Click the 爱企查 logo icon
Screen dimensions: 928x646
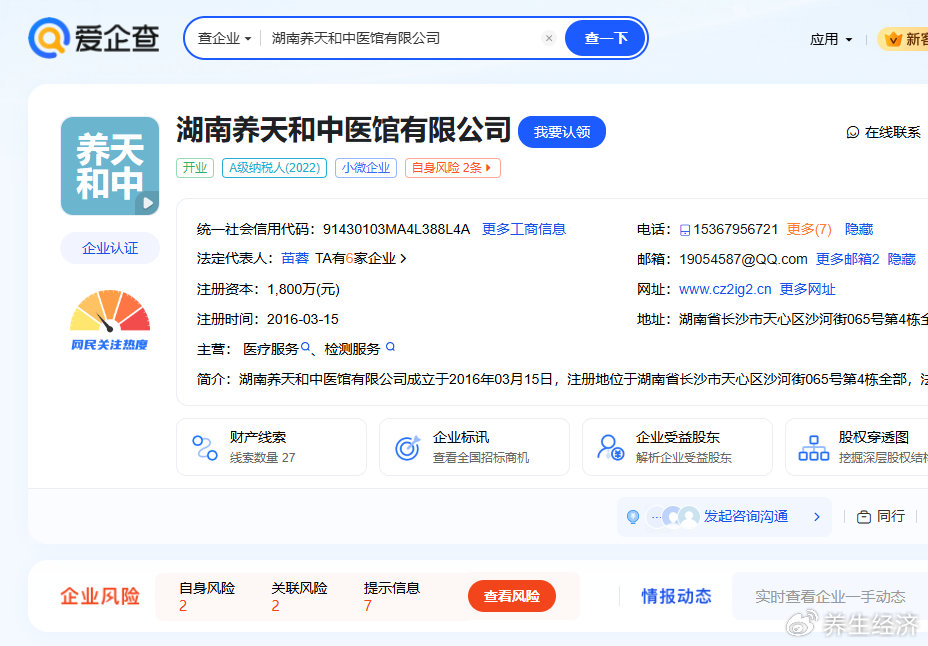click(x=47, y=38)
